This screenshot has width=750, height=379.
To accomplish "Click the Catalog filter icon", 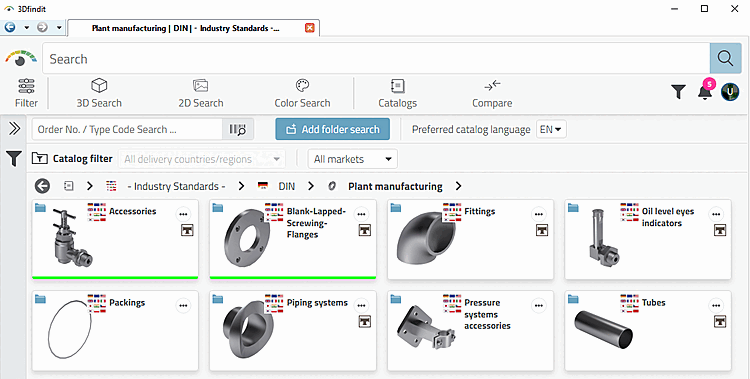I will (x=39, y=158).
